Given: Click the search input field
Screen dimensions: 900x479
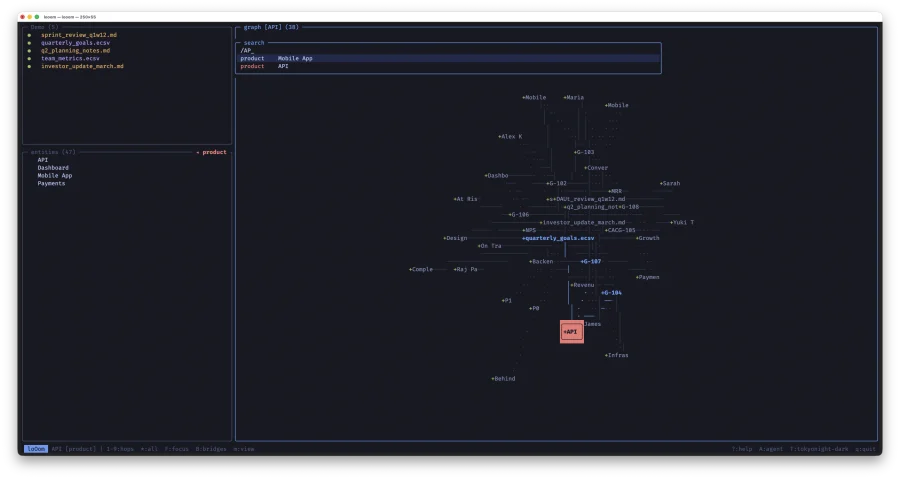Looking at the screenshot, I should tap(448, 50).
